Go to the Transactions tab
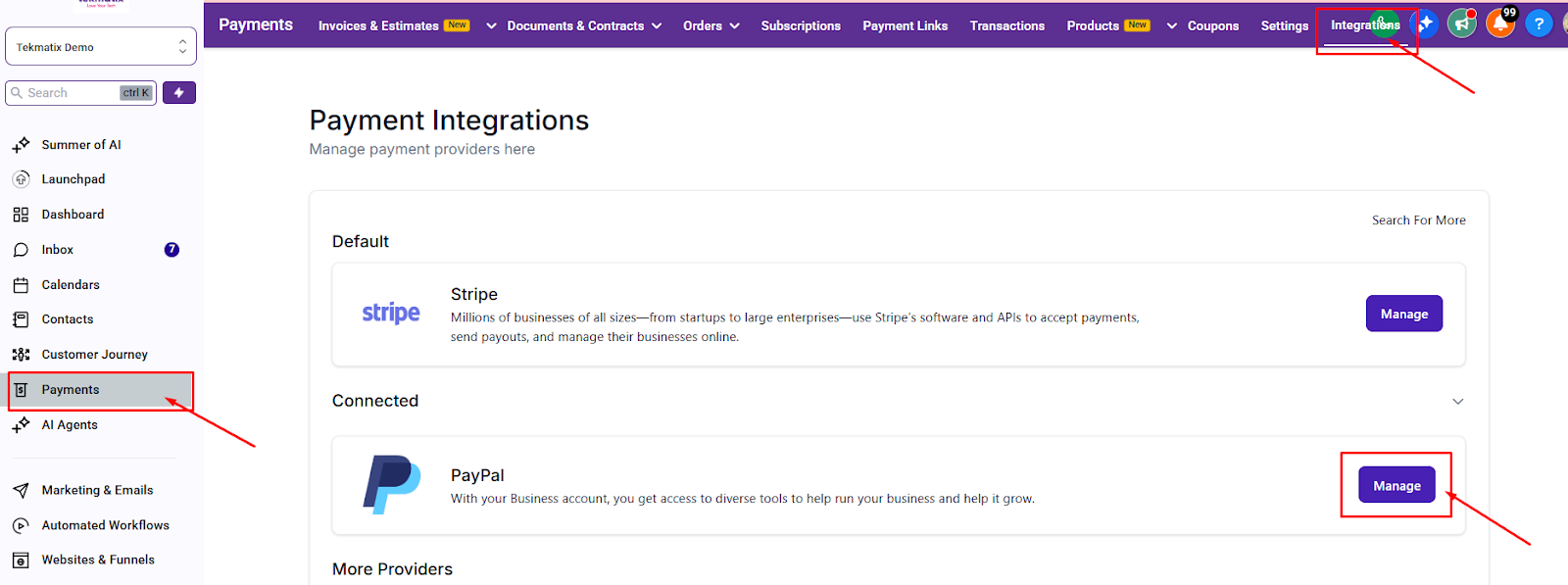Screen dimensions: 1568x585 pos(1007,25)
